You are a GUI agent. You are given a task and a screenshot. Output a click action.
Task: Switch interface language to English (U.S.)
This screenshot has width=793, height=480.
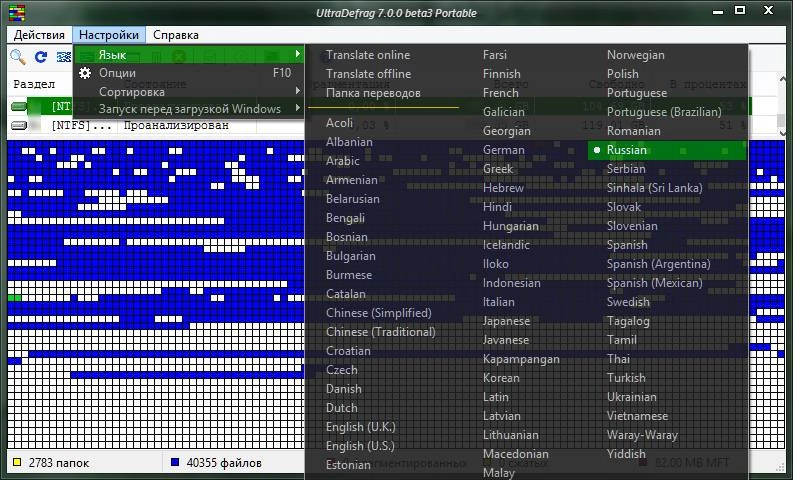tap(360, 446)
